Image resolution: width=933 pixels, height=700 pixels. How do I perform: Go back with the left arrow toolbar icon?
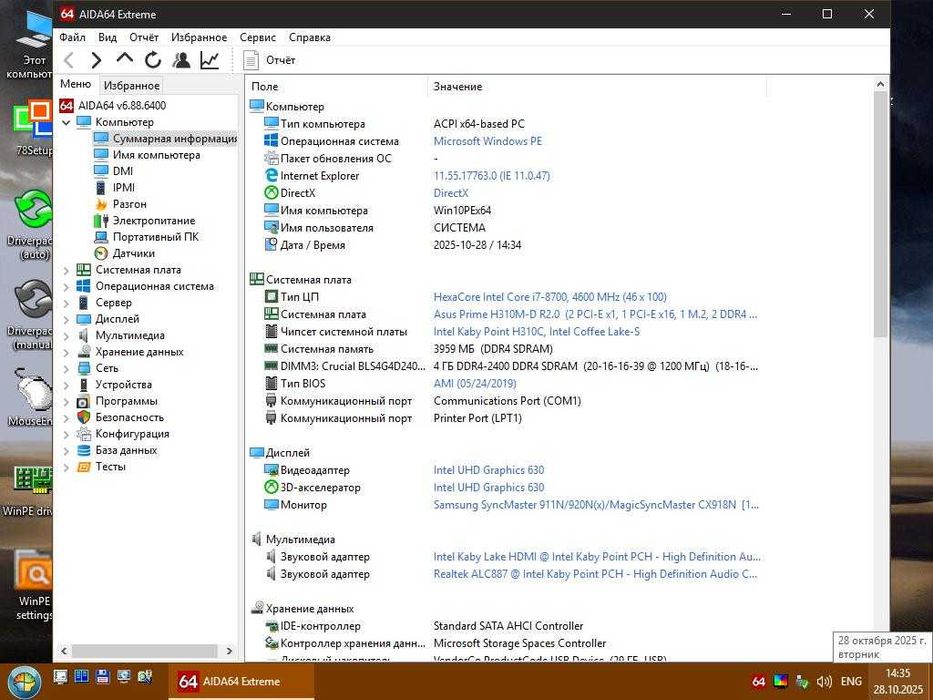[69, 60]
